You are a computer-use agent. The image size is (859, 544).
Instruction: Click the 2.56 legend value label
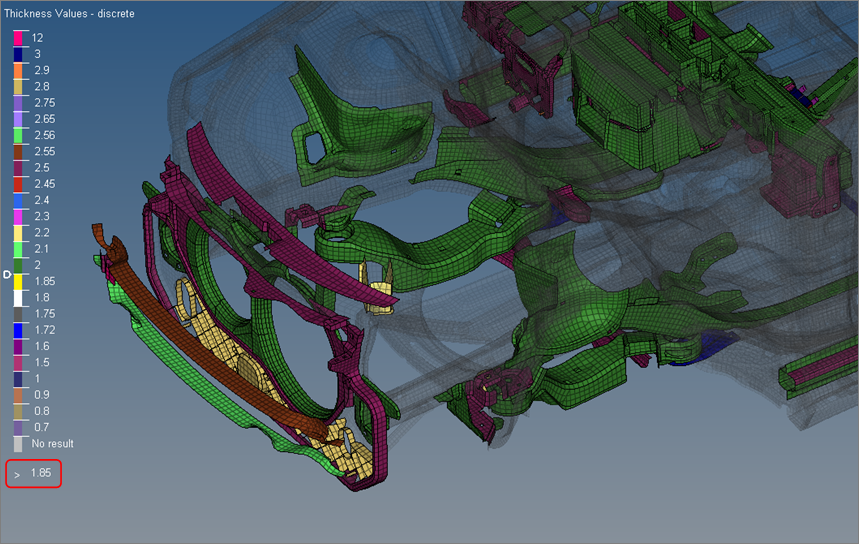coord(44,135)
